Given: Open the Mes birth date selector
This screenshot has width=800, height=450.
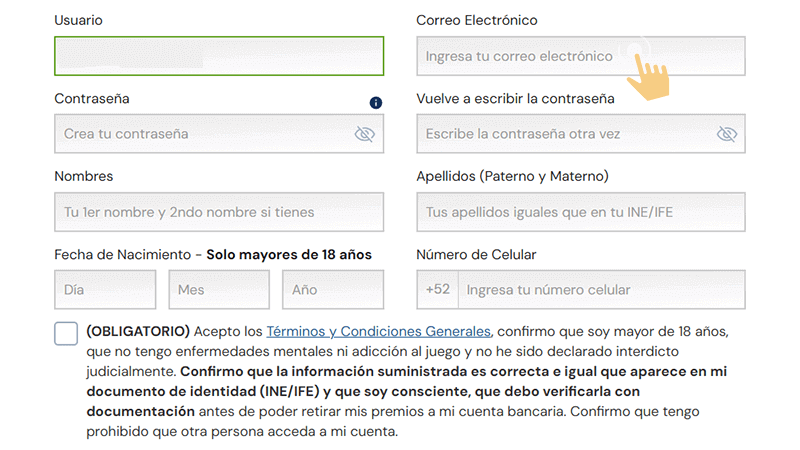Looking at the screenshot, I should coord(219,290).
